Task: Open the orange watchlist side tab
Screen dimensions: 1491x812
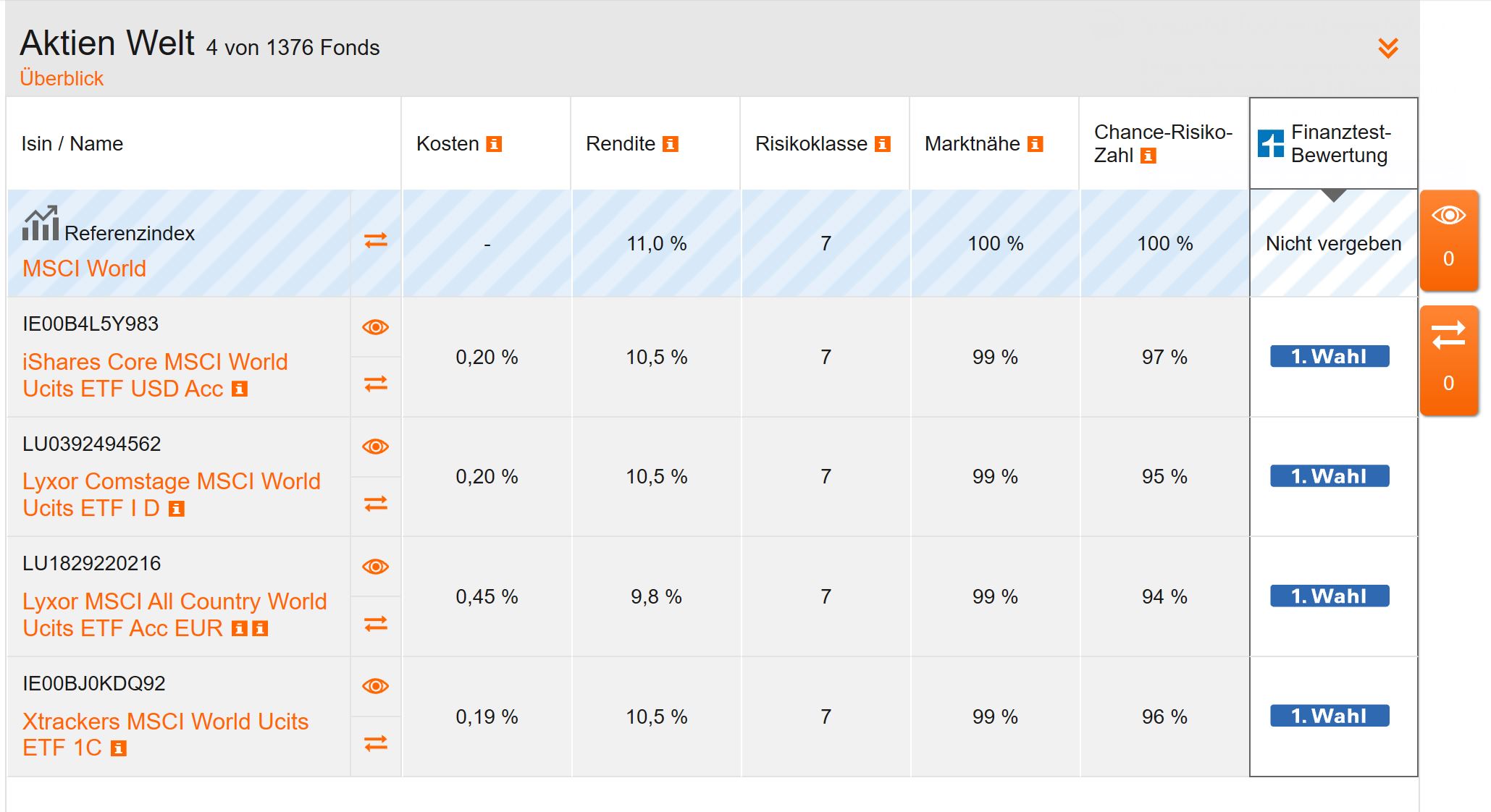Action: [x=1448, y=240]
